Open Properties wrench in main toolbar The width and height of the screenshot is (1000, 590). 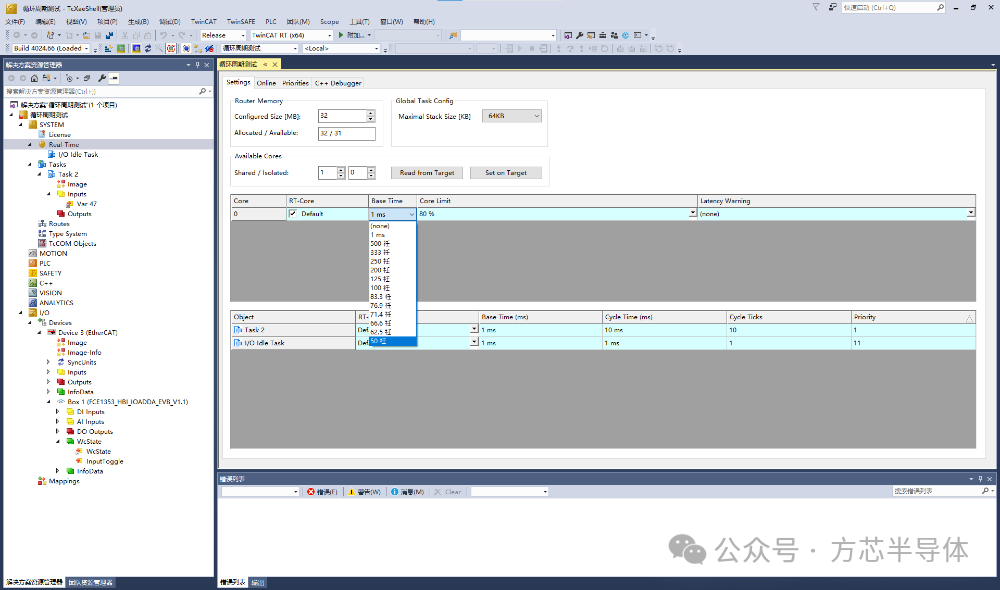579,35
